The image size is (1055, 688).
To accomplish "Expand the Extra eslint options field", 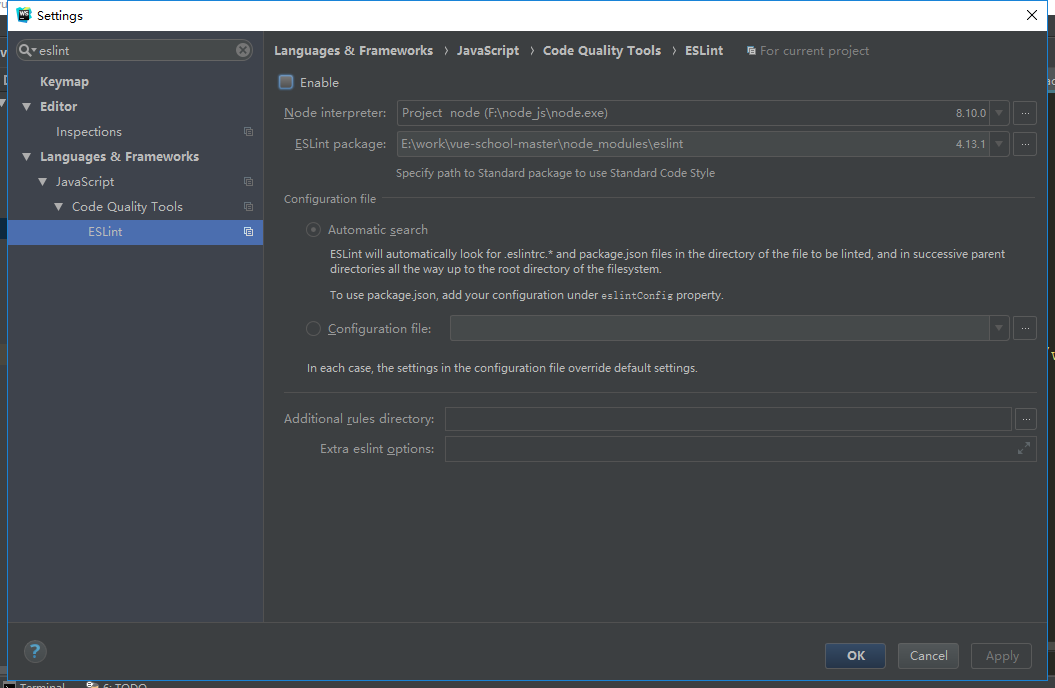I will (x=1023, y=448).
